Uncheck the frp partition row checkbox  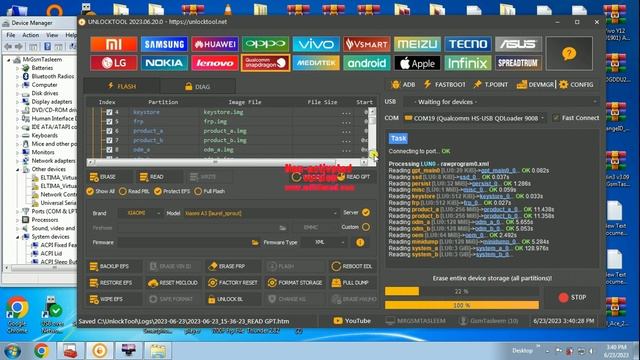pyautogui.click(x=109, y=121)
